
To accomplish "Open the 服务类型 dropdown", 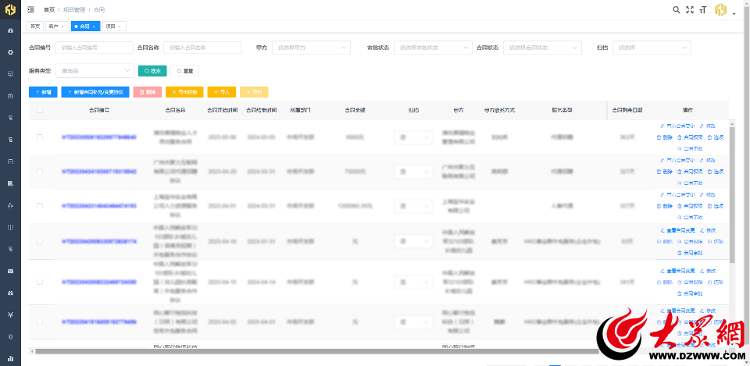I will pos(95,70).
